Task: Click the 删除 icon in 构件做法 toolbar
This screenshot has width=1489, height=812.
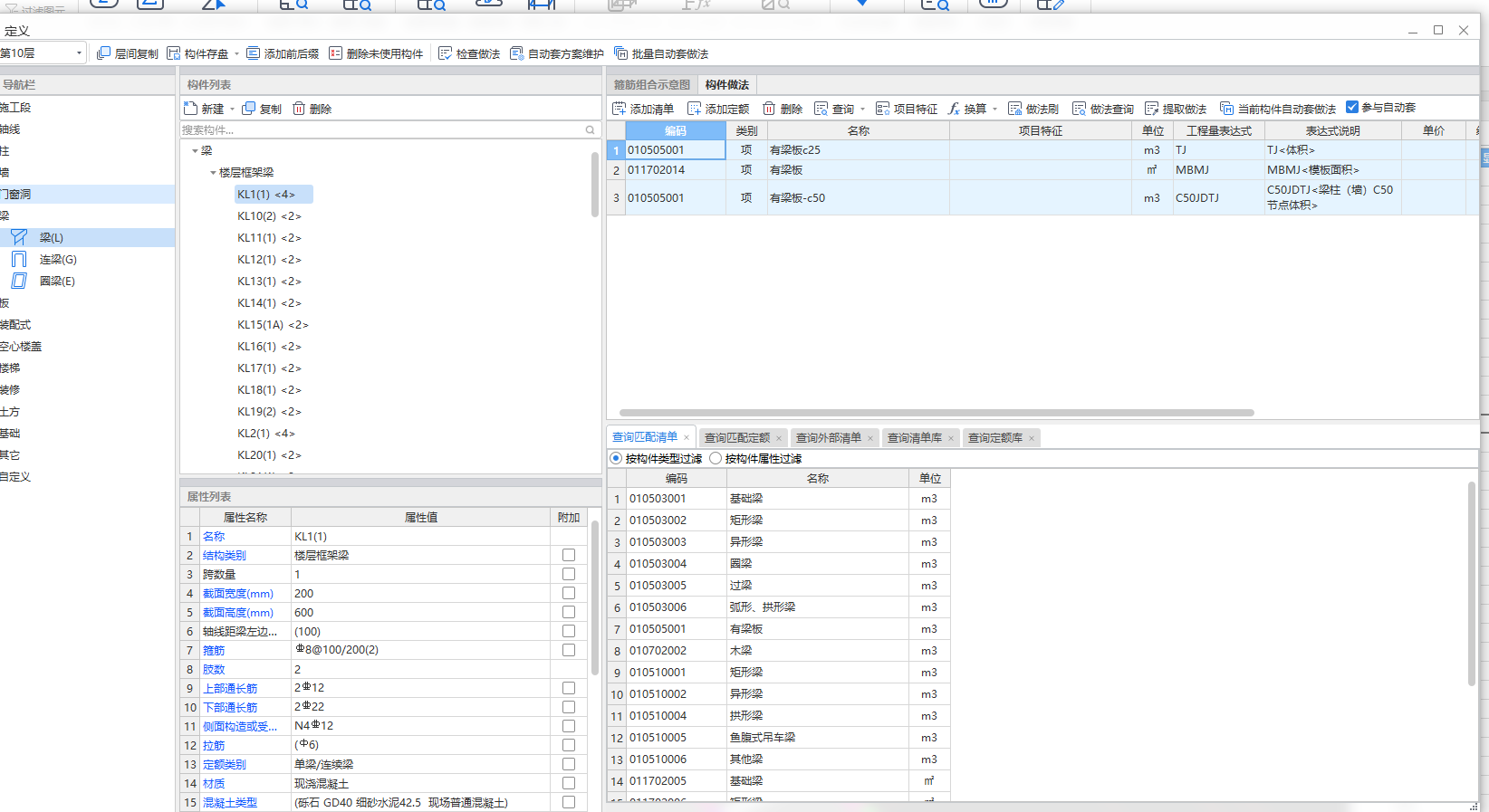Action: [769, 109]
